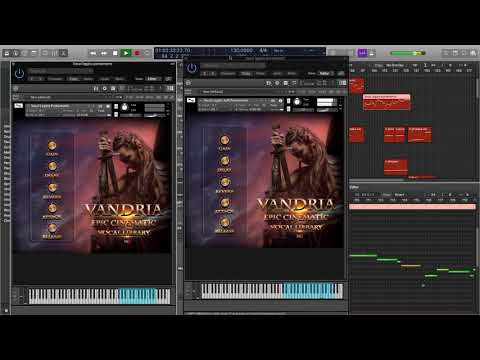Open the browsers icon at toolbar far right

(473, 53)
